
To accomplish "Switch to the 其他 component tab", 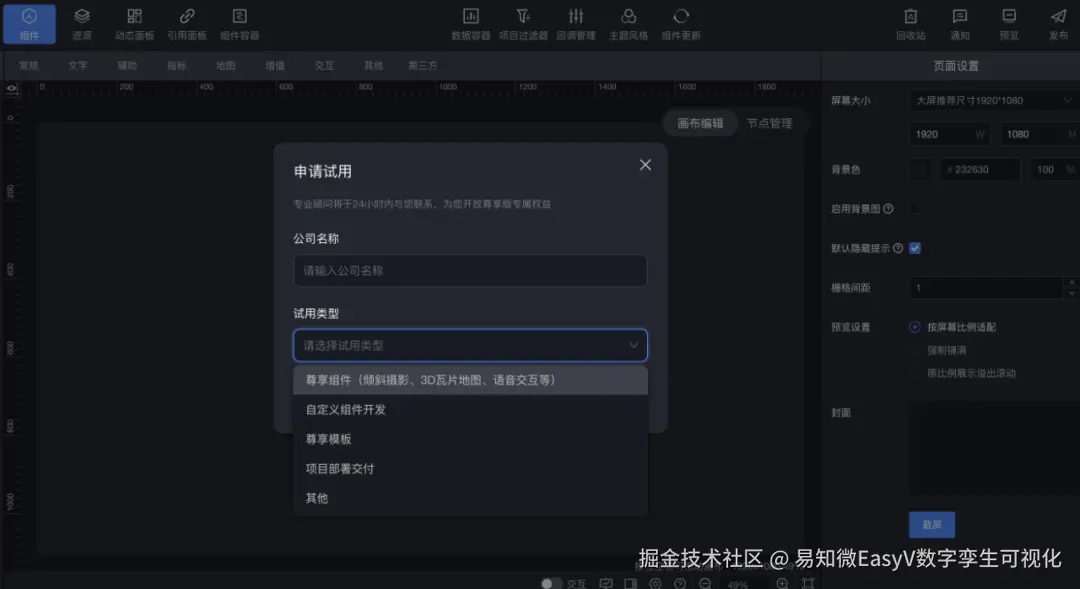I will pos(373,65).
